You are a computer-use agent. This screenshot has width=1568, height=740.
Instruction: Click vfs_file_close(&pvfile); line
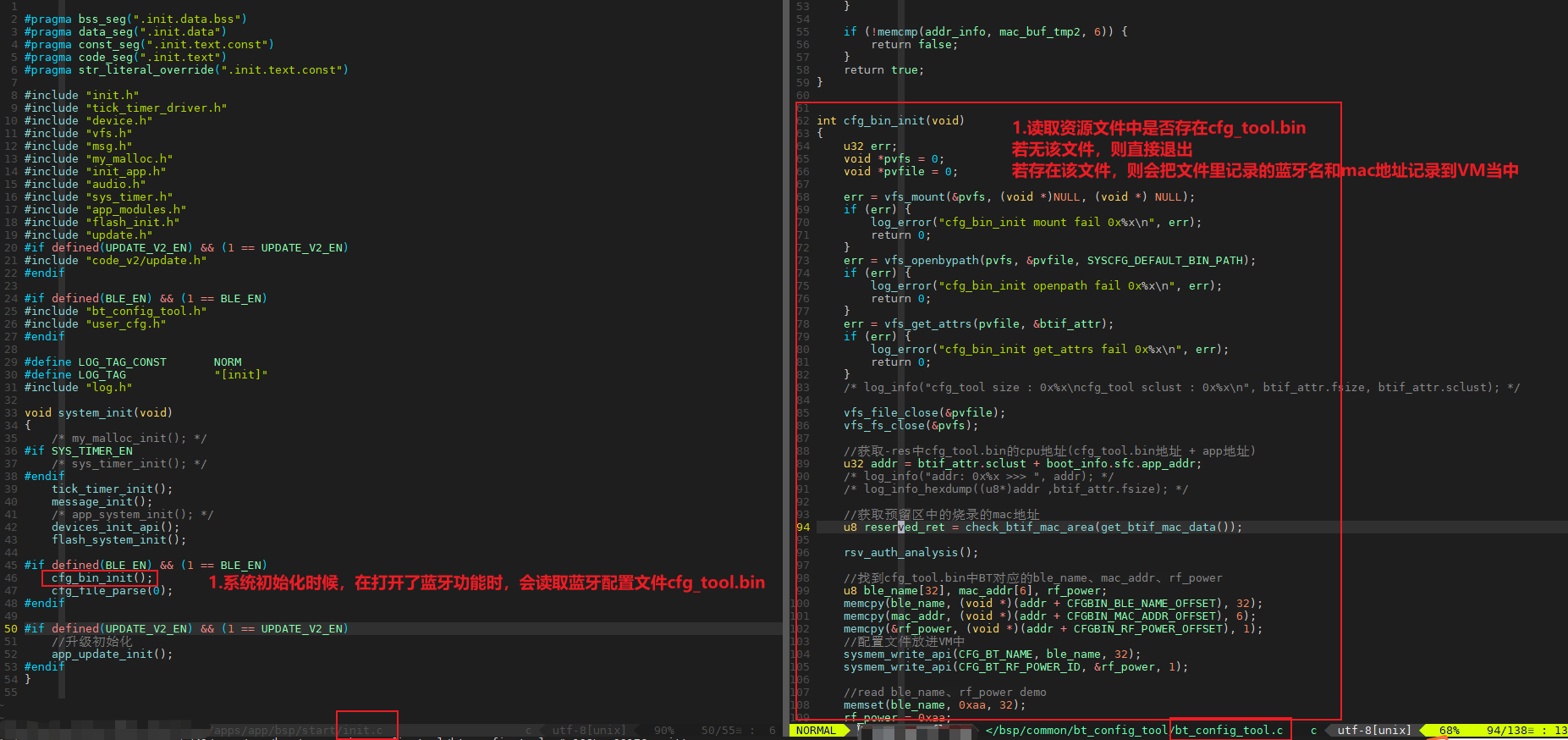(x=924, y=412)
